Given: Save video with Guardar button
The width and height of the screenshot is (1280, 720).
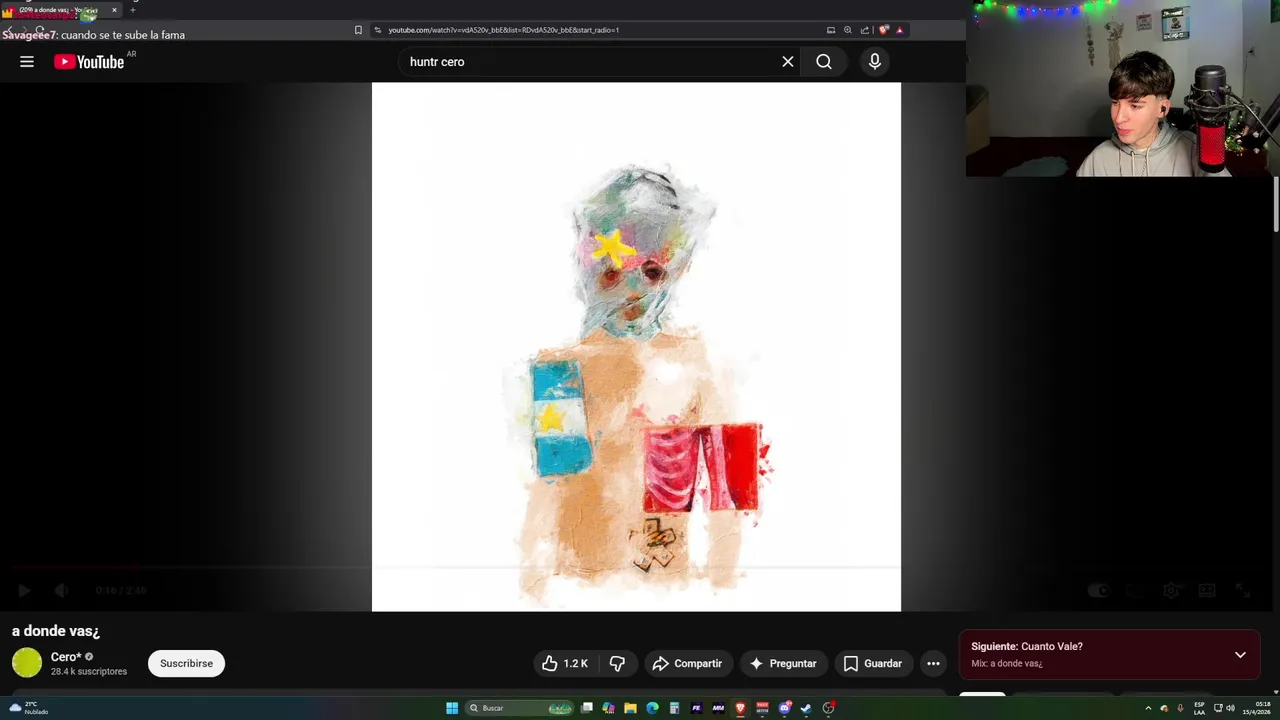Looking at the screenshot, I should point(872,663).
